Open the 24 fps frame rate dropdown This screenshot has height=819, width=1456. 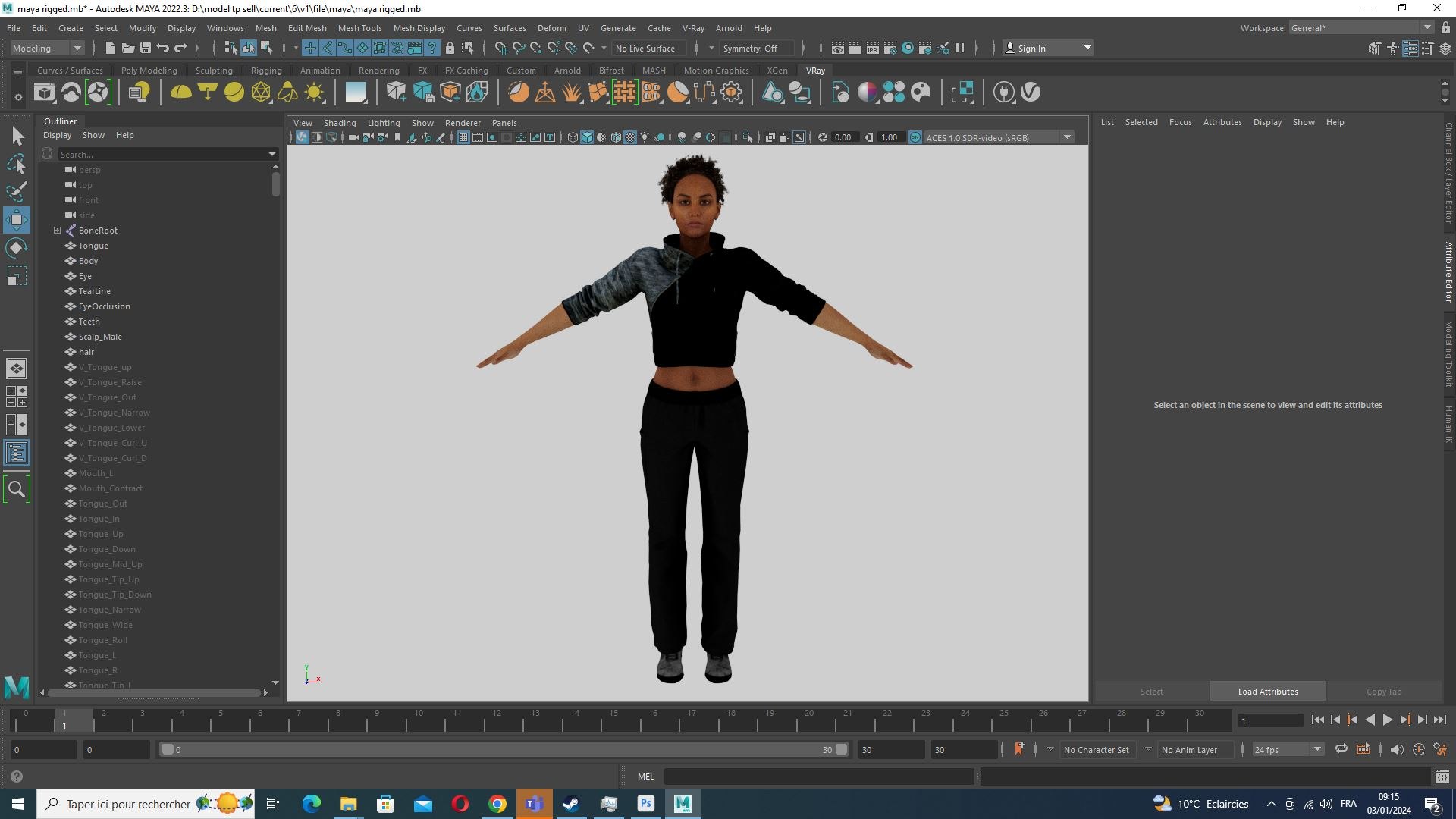[1288, 749]
